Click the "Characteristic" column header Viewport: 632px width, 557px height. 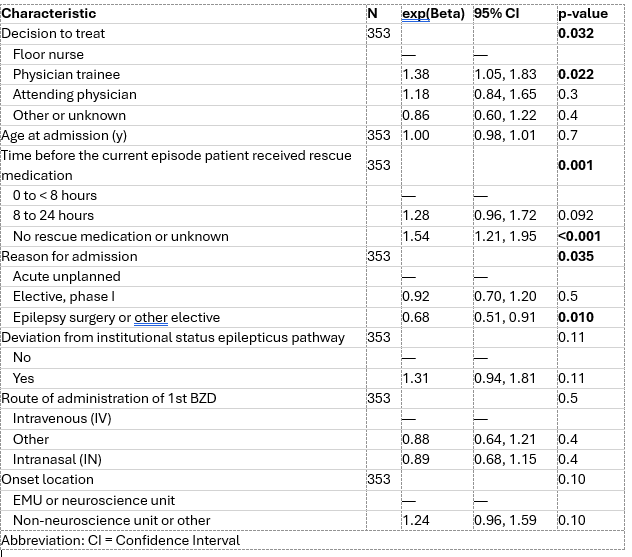point(49,14)
